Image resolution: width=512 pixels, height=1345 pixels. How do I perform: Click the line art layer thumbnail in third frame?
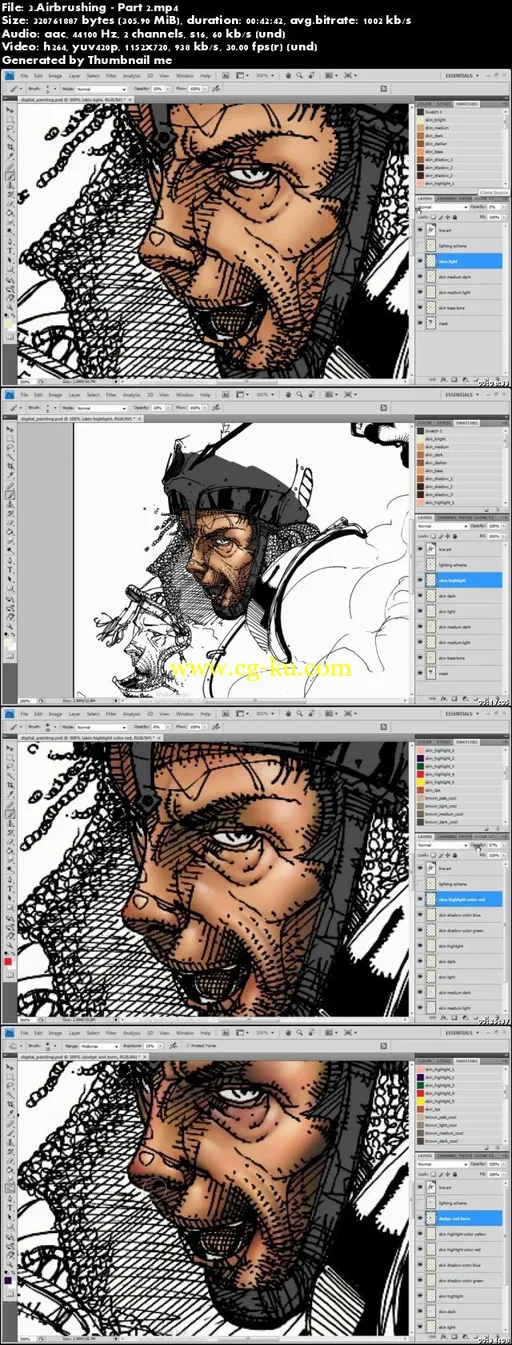[x=431, y=870]
